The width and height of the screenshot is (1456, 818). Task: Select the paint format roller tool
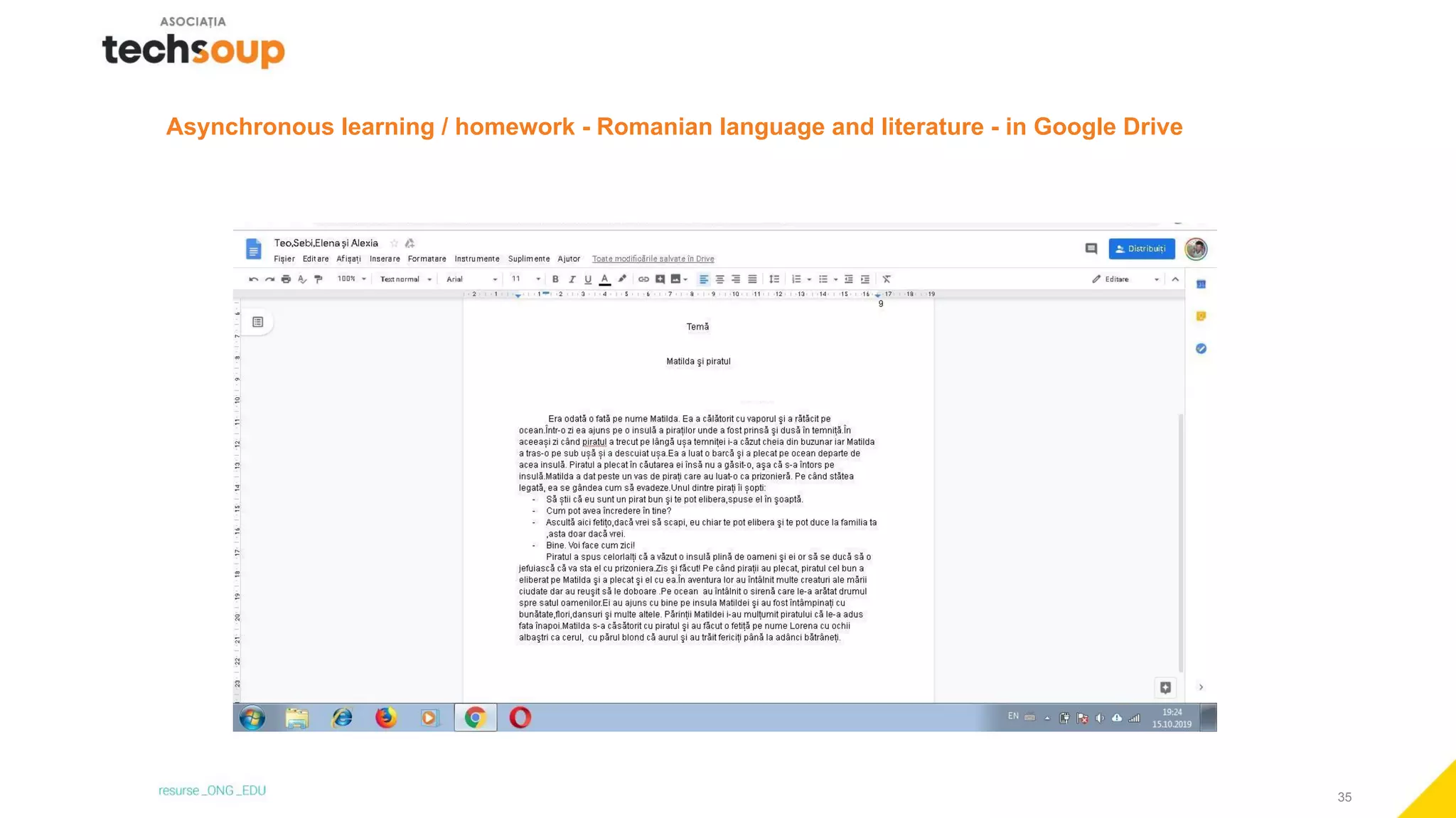pyautogui.click(x=318, y=279)
